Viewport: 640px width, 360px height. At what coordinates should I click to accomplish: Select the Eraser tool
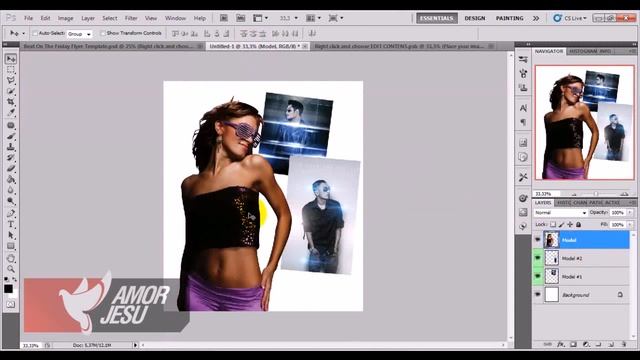point(11,169)
